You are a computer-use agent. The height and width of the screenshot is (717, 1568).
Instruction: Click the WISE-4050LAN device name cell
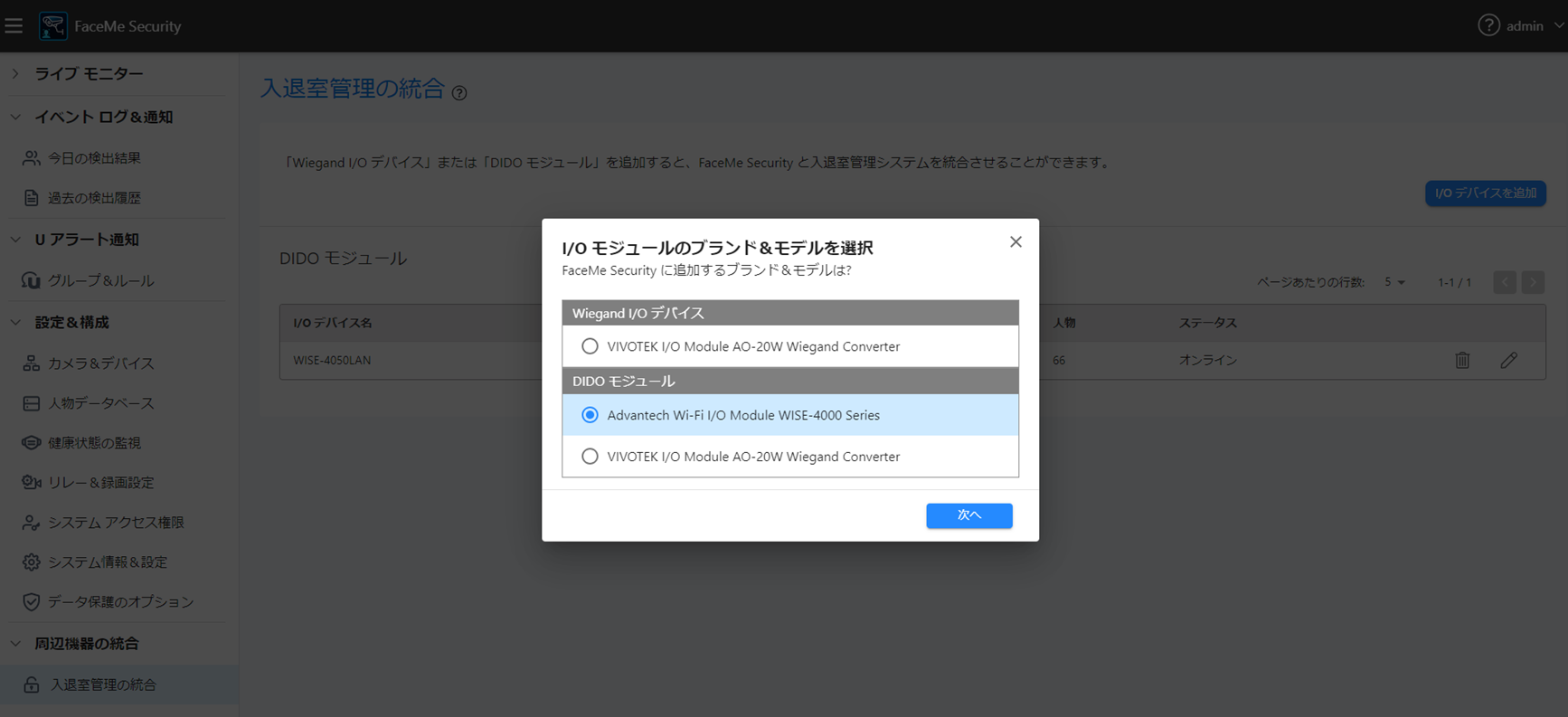coord(332,360)
